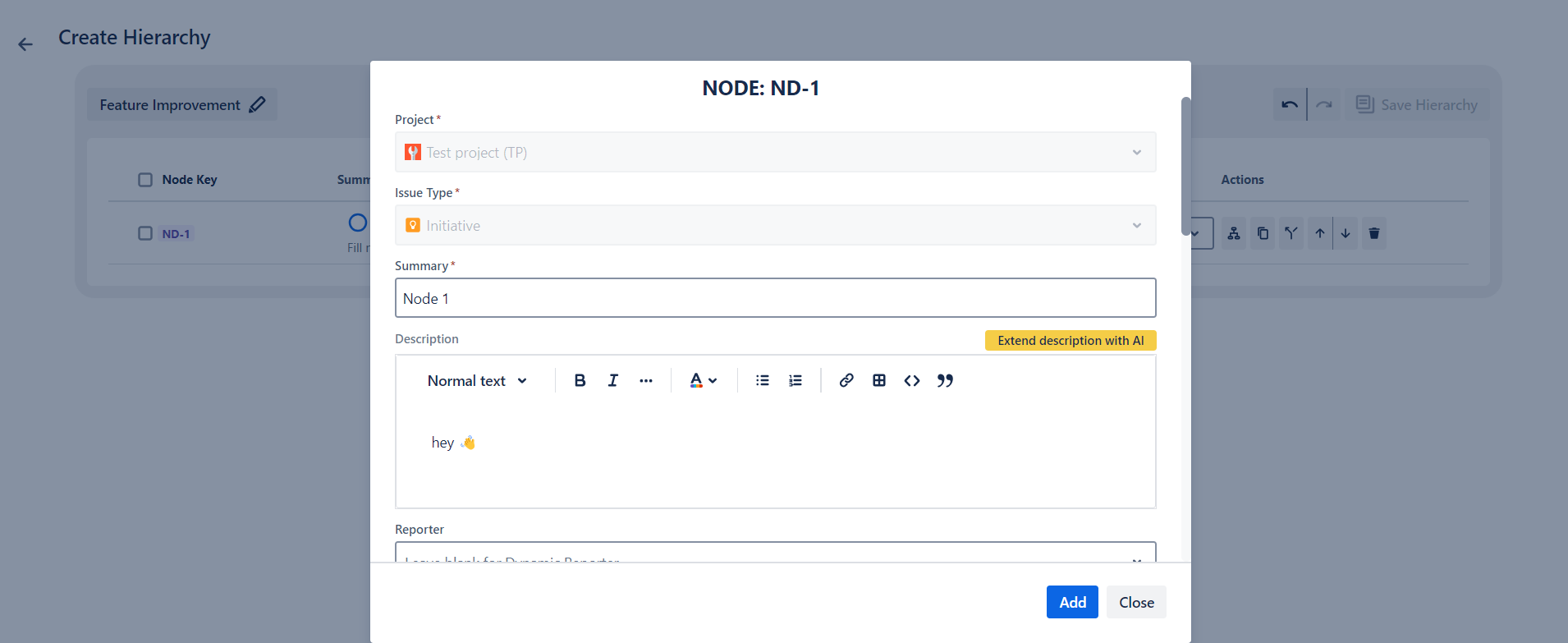Screen dimensions: 1568x643
Task: Close the node dialog with Close
Action: coord(1135,602)
